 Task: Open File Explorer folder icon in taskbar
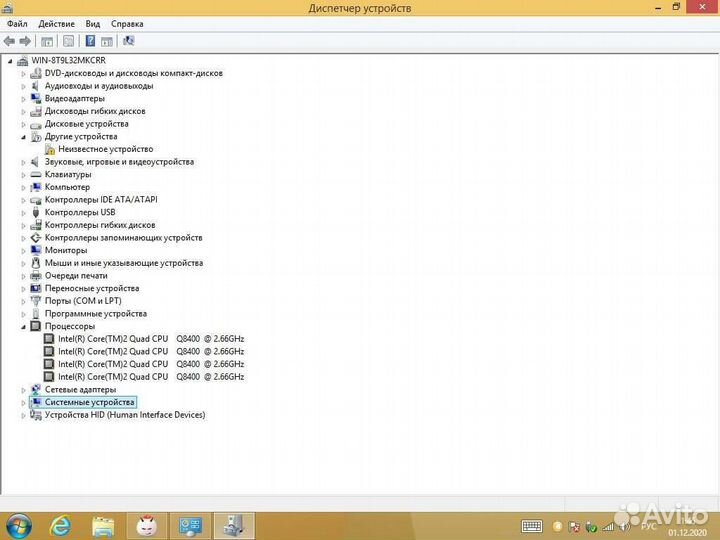[103, 524]
